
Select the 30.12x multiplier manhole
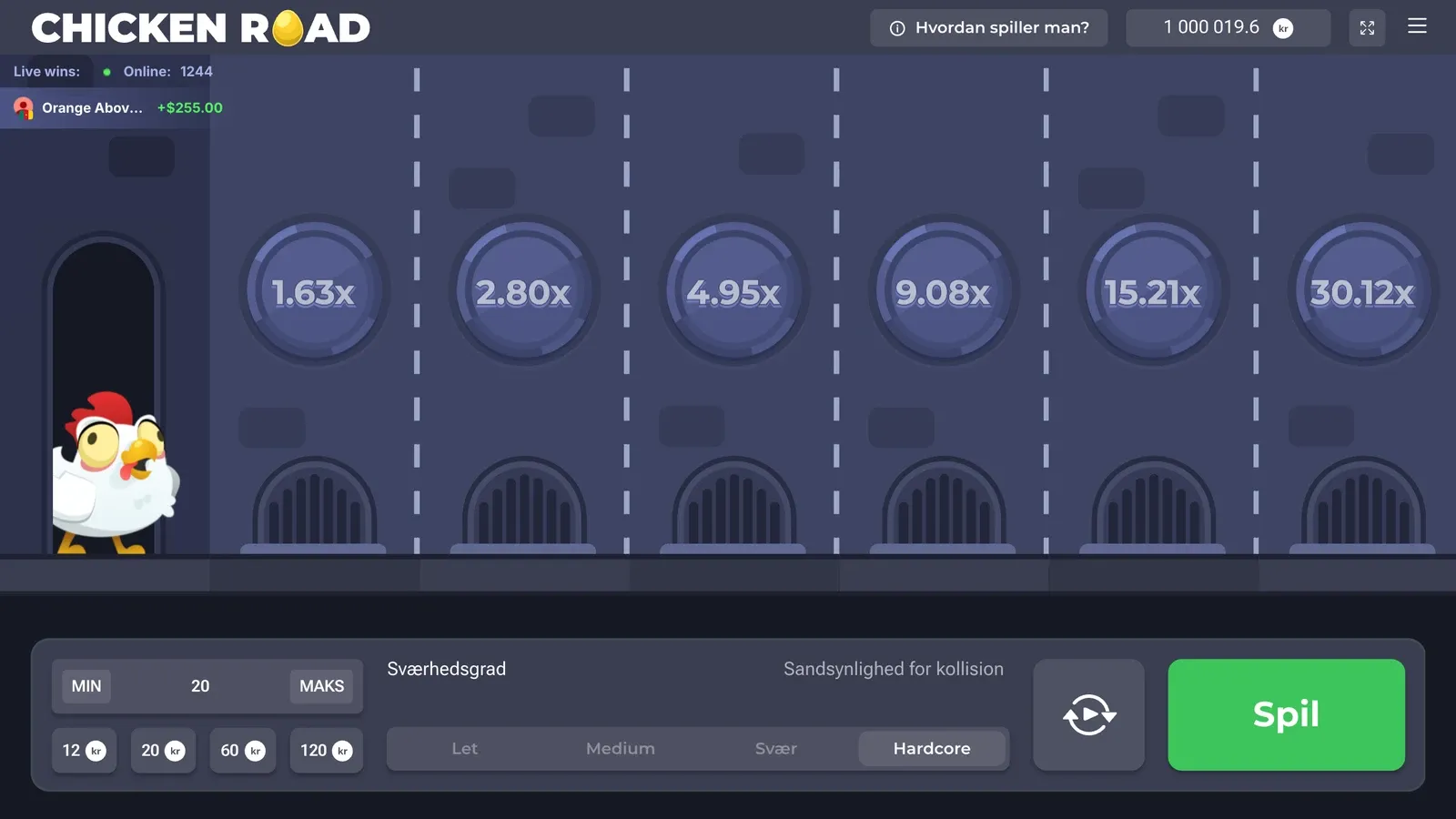coord(1362,291)
